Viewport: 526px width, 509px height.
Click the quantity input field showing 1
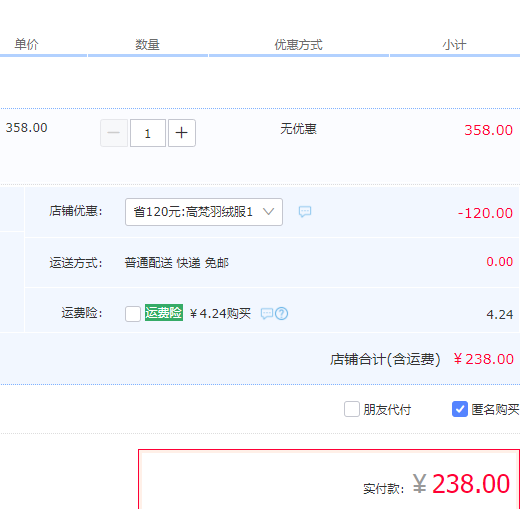148,133
